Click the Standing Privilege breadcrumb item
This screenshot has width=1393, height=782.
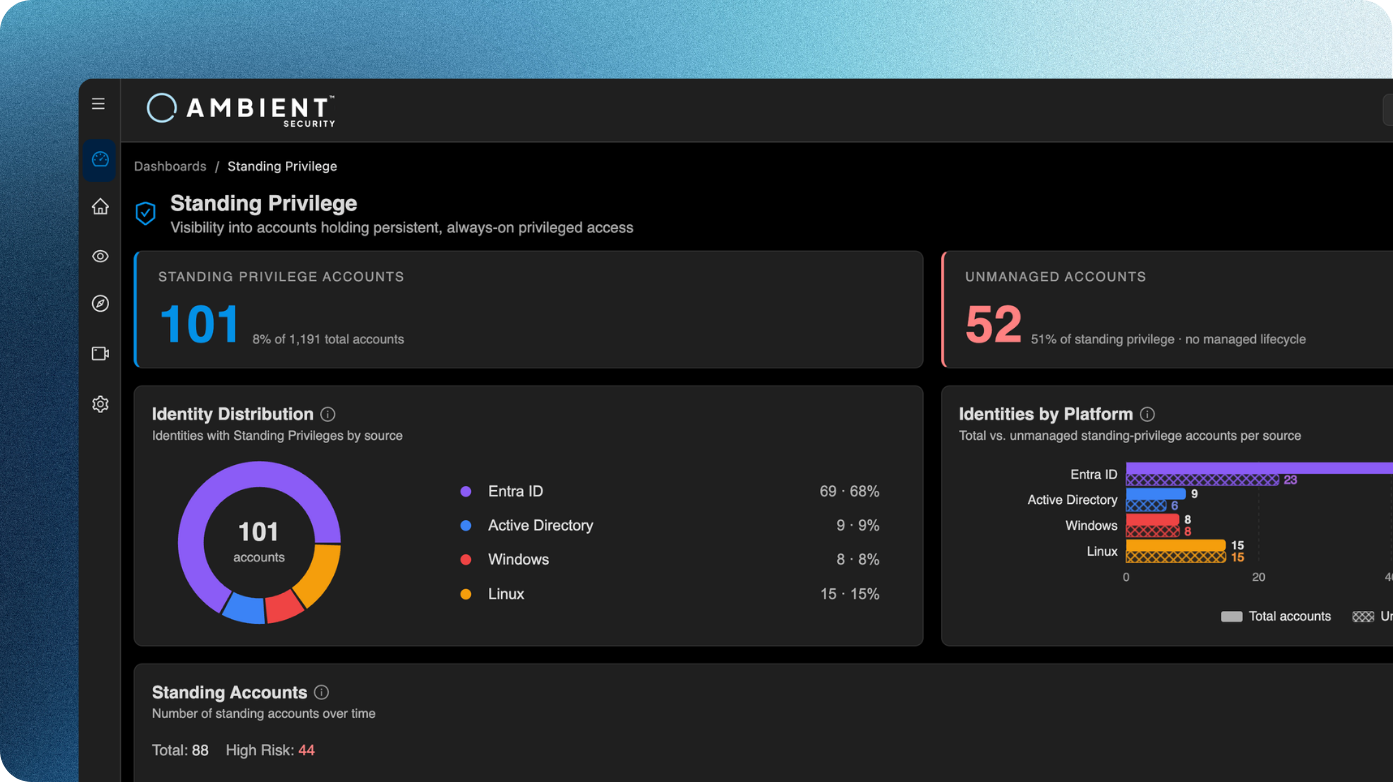pyautogui.click(x=282, y=167)
